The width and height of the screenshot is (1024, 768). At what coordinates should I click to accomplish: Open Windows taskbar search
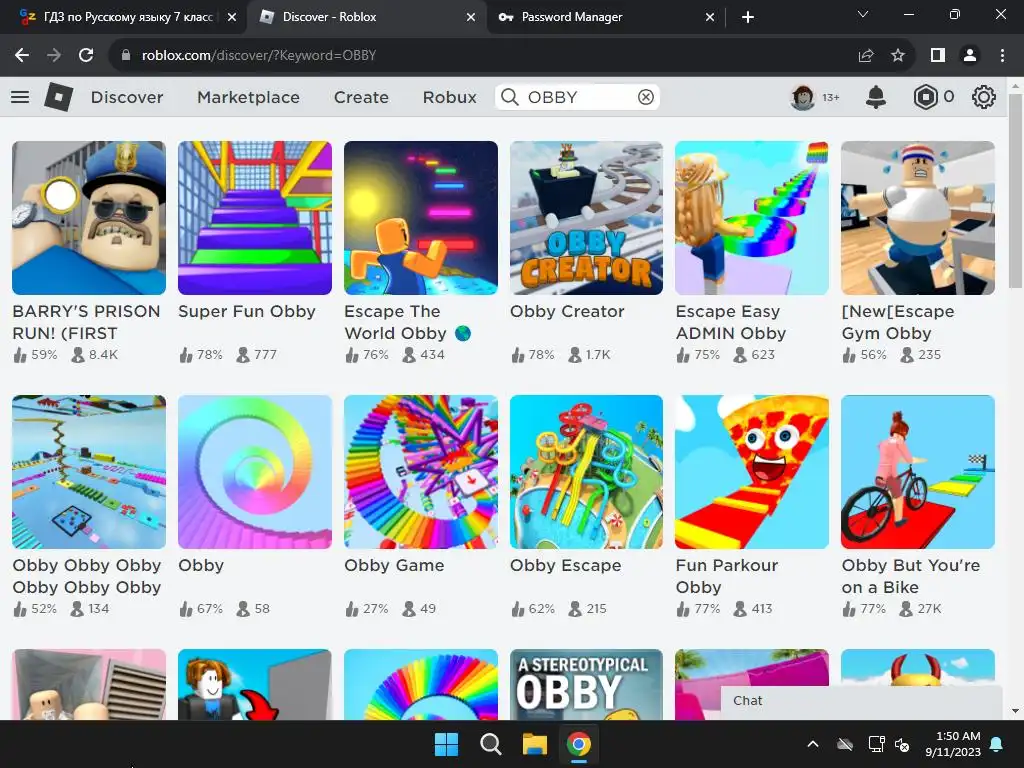click(x=490, y=744)
